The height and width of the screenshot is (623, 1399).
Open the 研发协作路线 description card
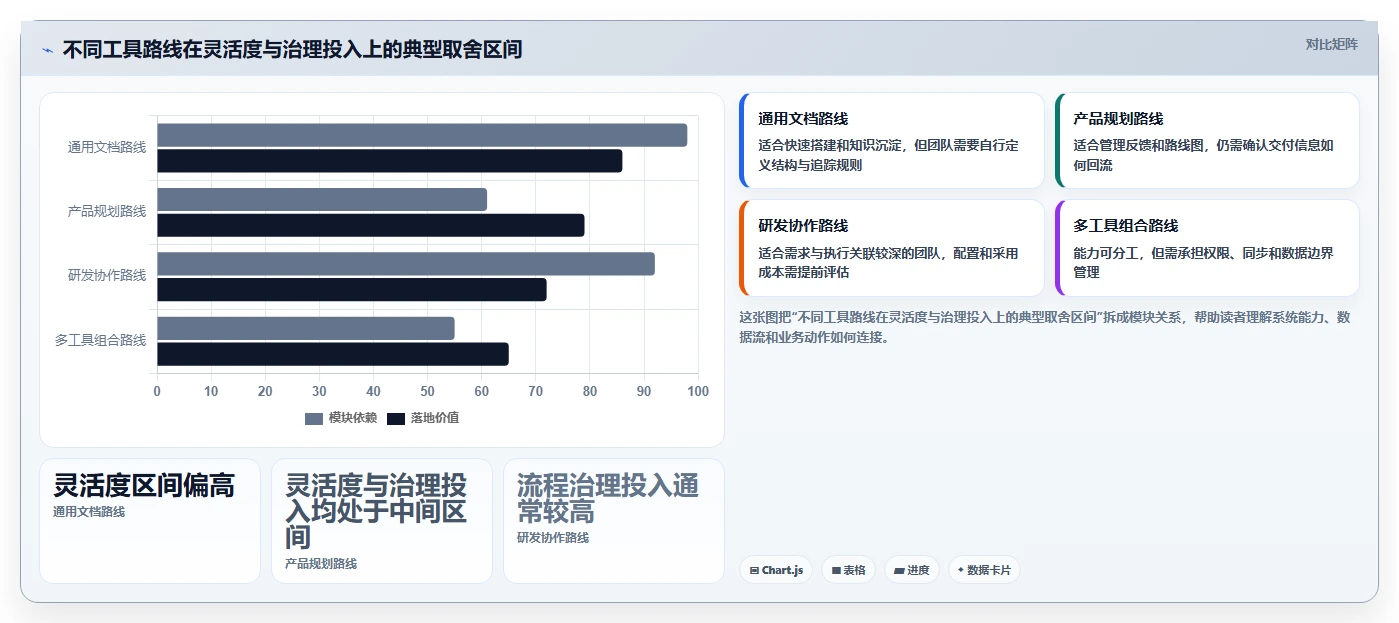891,248
